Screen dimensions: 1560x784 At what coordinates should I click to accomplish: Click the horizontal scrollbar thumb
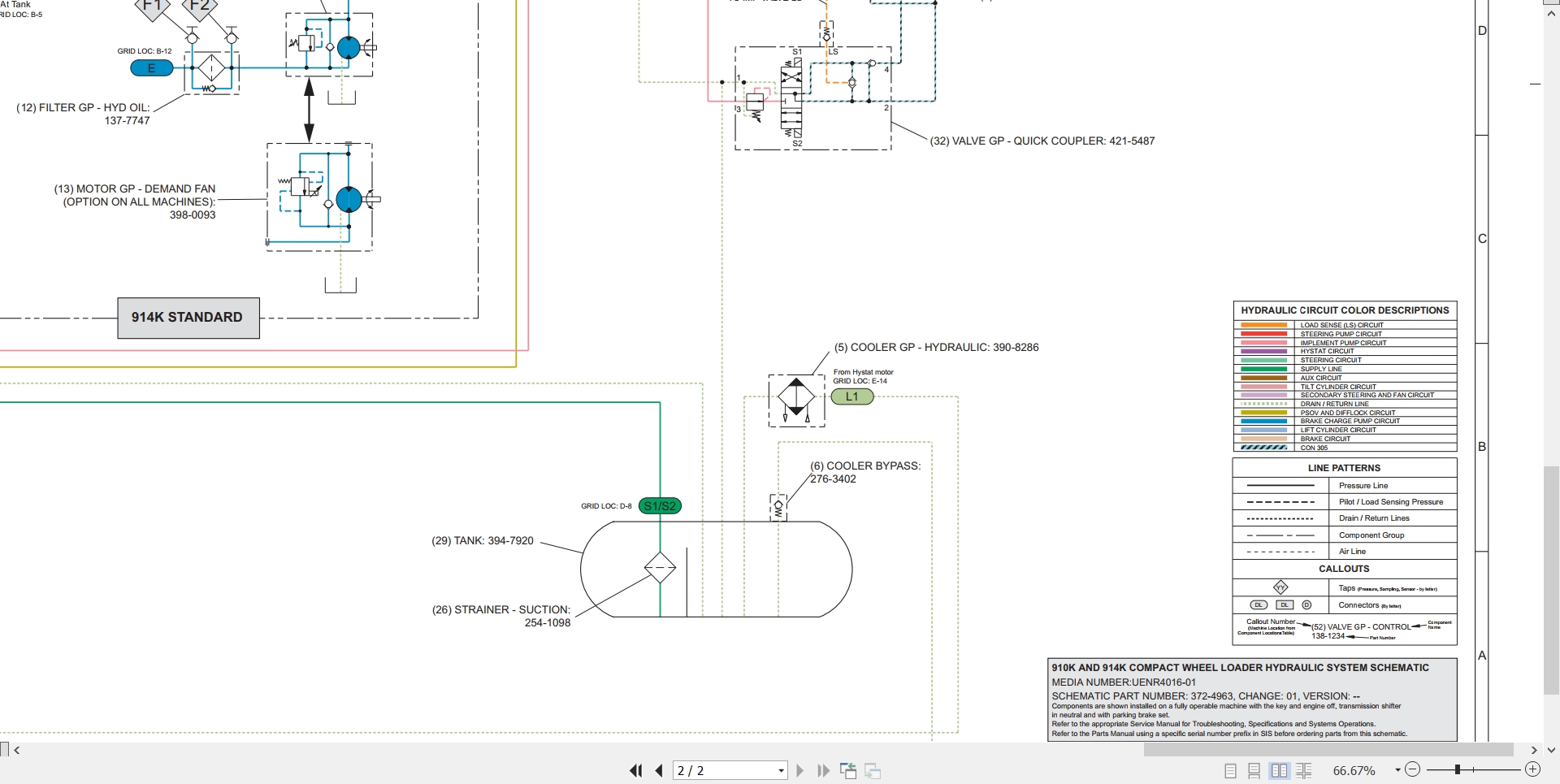1328,750
